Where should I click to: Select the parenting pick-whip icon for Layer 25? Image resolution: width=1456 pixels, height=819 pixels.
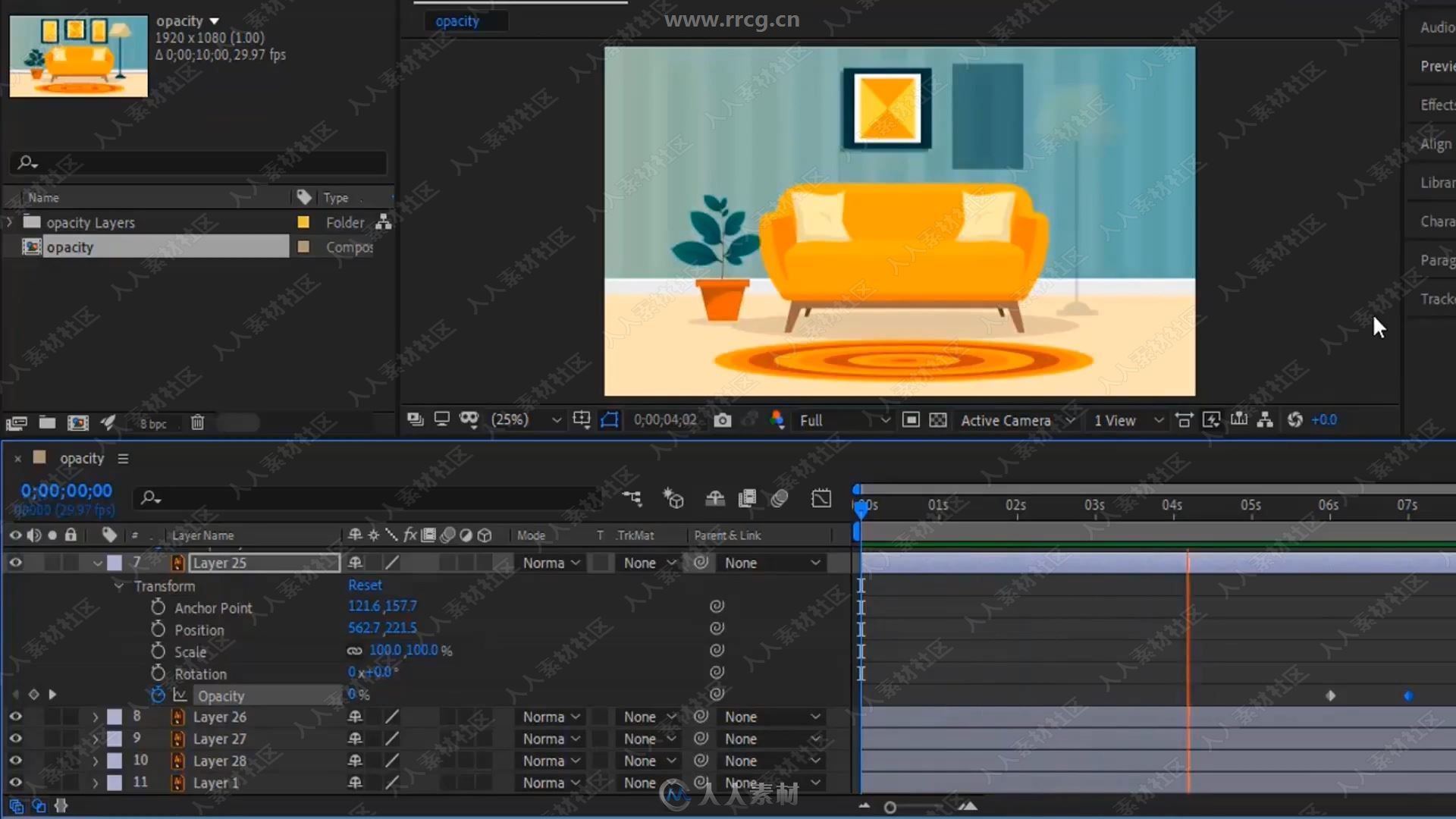[700, 562]
